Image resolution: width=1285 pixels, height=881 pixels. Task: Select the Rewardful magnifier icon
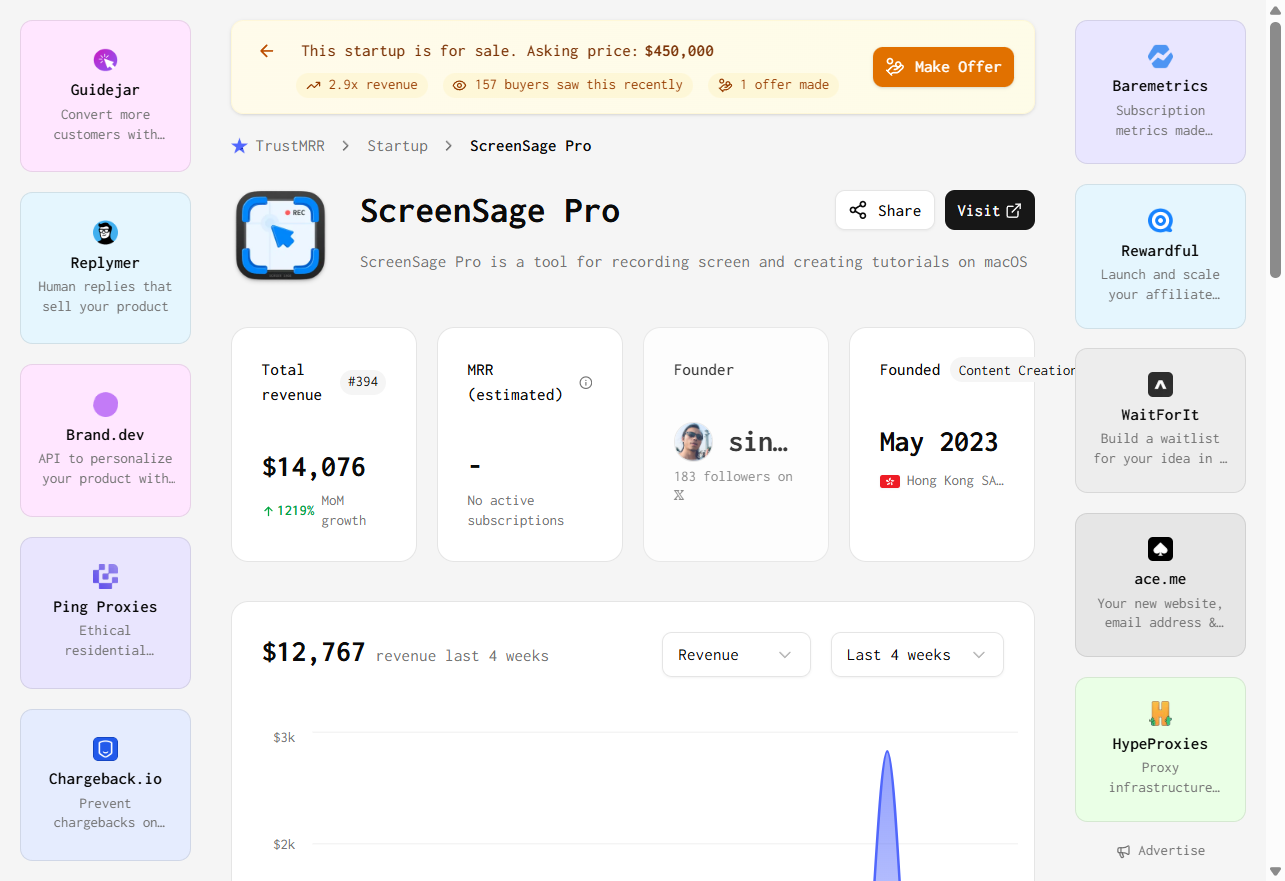(x=1160, y=220)
